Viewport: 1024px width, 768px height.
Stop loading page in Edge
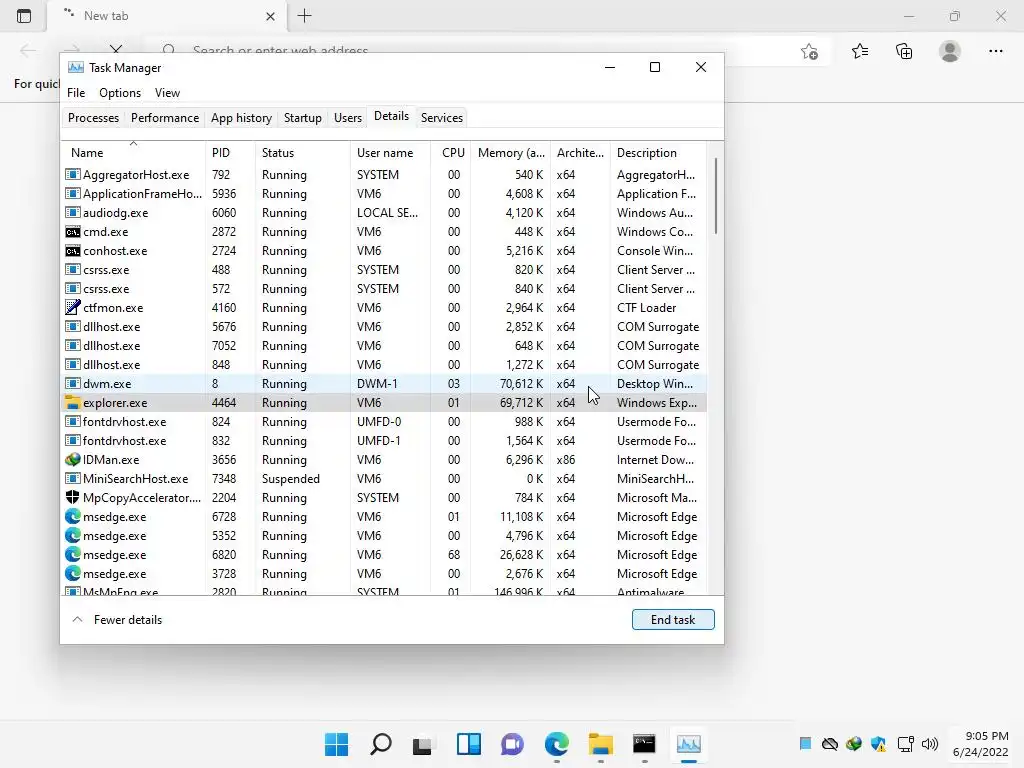pos(116,48)
